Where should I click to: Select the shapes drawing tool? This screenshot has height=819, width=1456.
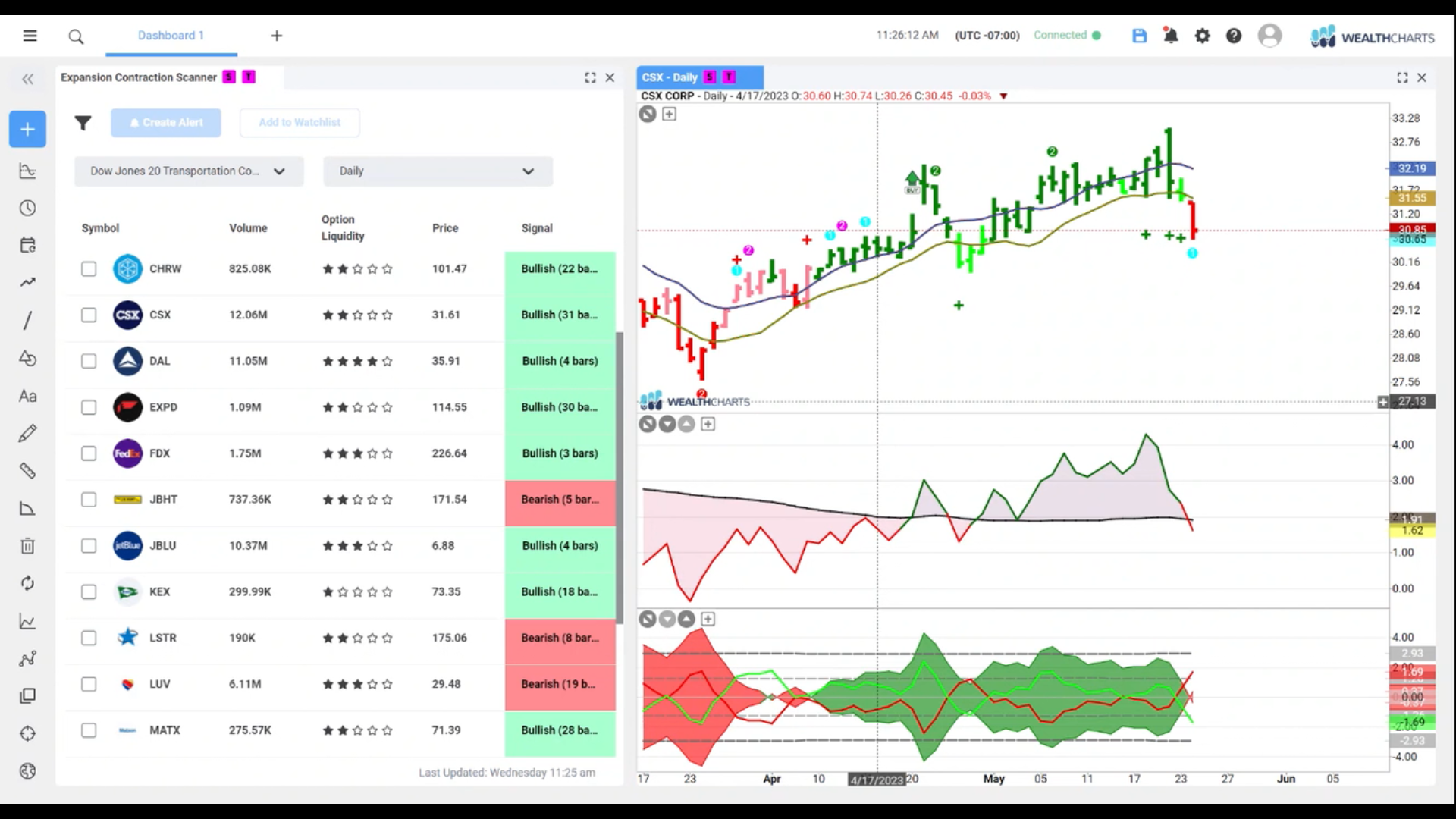click(x=27, y=358)
